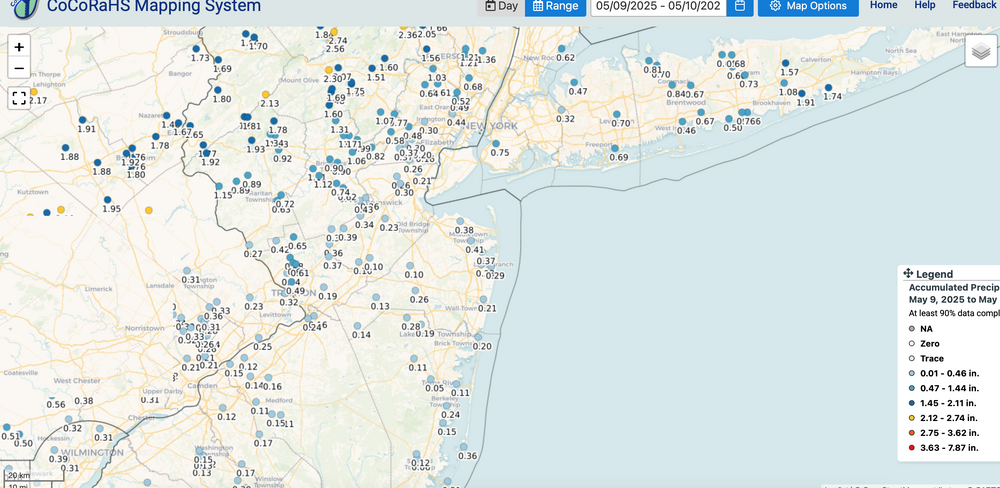The image size is (1000, 488).
Task: Click the 0.38 station marker near Middletown
Action: click(460, 221)
